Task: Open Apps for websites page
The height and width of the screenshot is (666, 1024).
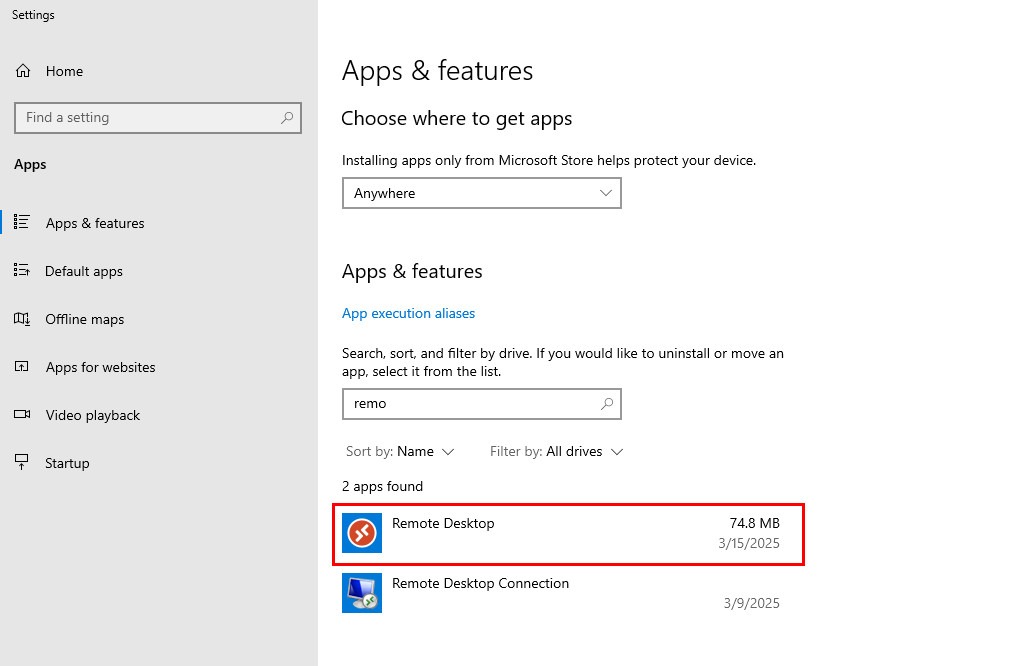Action: (101, 367)
